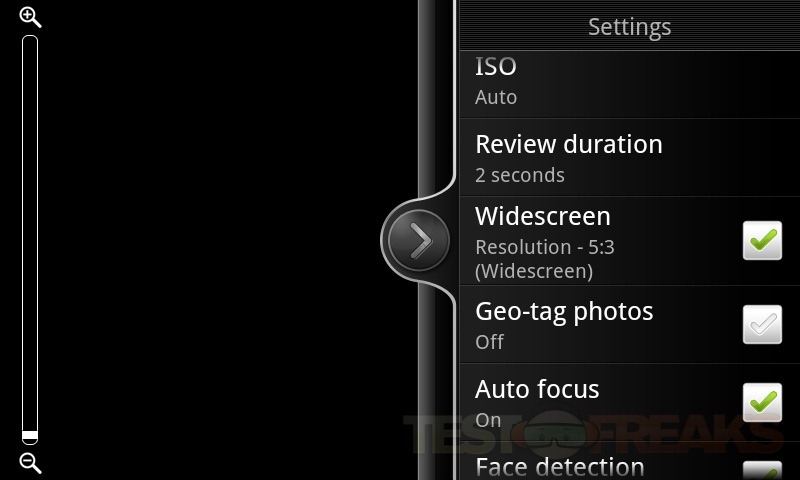Select the Auto focus label
Screen dimensions: 800x480
pyautogui.click(x=537, y=389)
